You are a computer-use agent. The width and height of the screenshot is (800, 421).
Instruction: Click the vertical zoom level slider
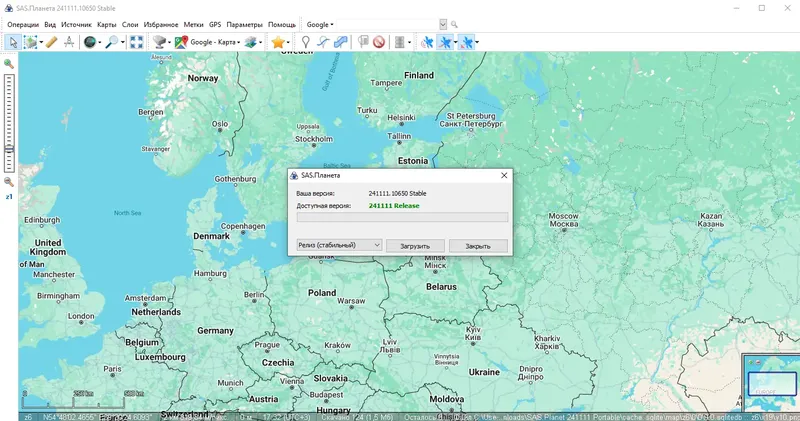coord(9,122)
